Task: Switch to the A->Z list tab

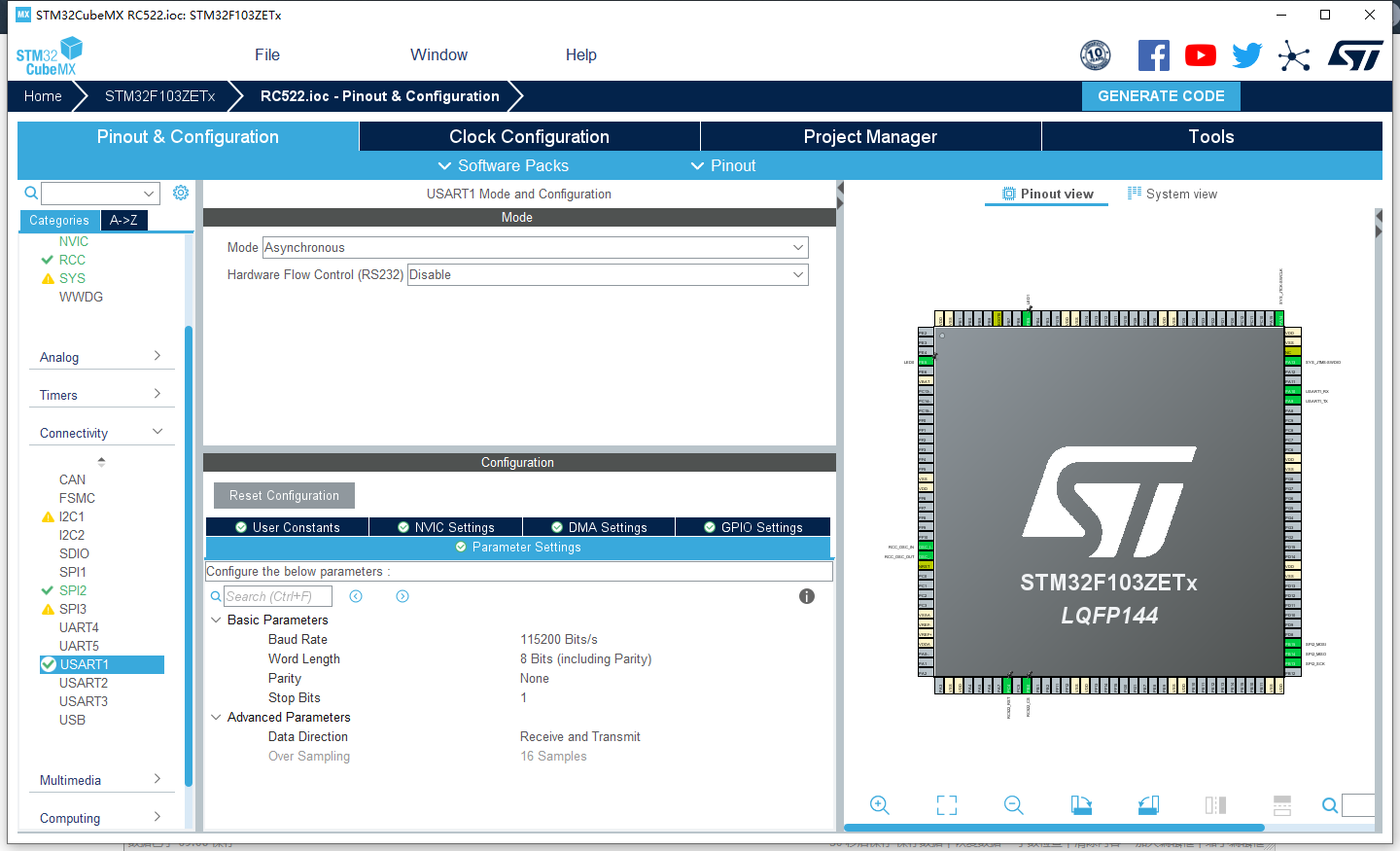Action: click(123, 221)
